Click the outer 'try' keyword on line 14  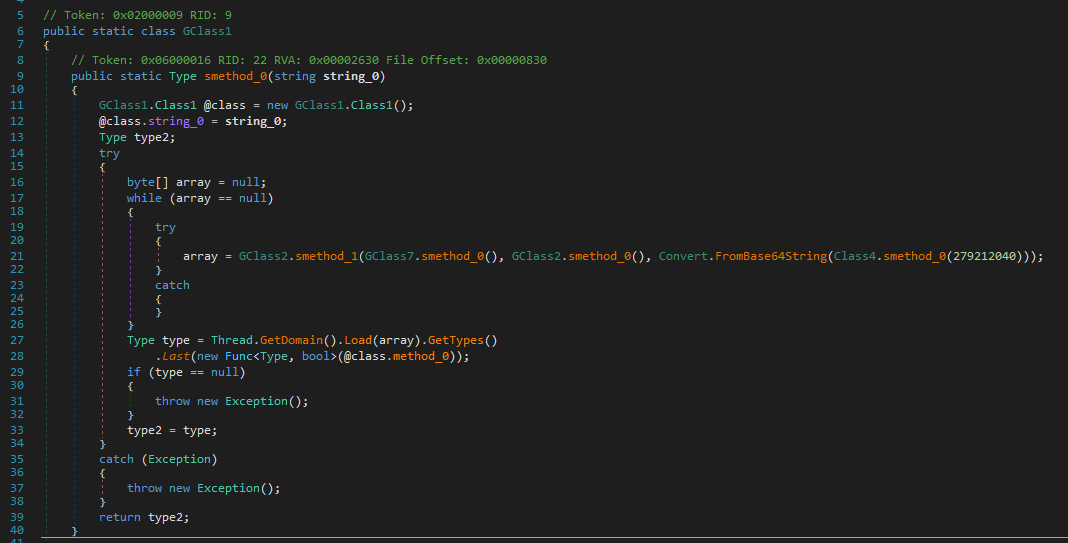tap(109, 153)
